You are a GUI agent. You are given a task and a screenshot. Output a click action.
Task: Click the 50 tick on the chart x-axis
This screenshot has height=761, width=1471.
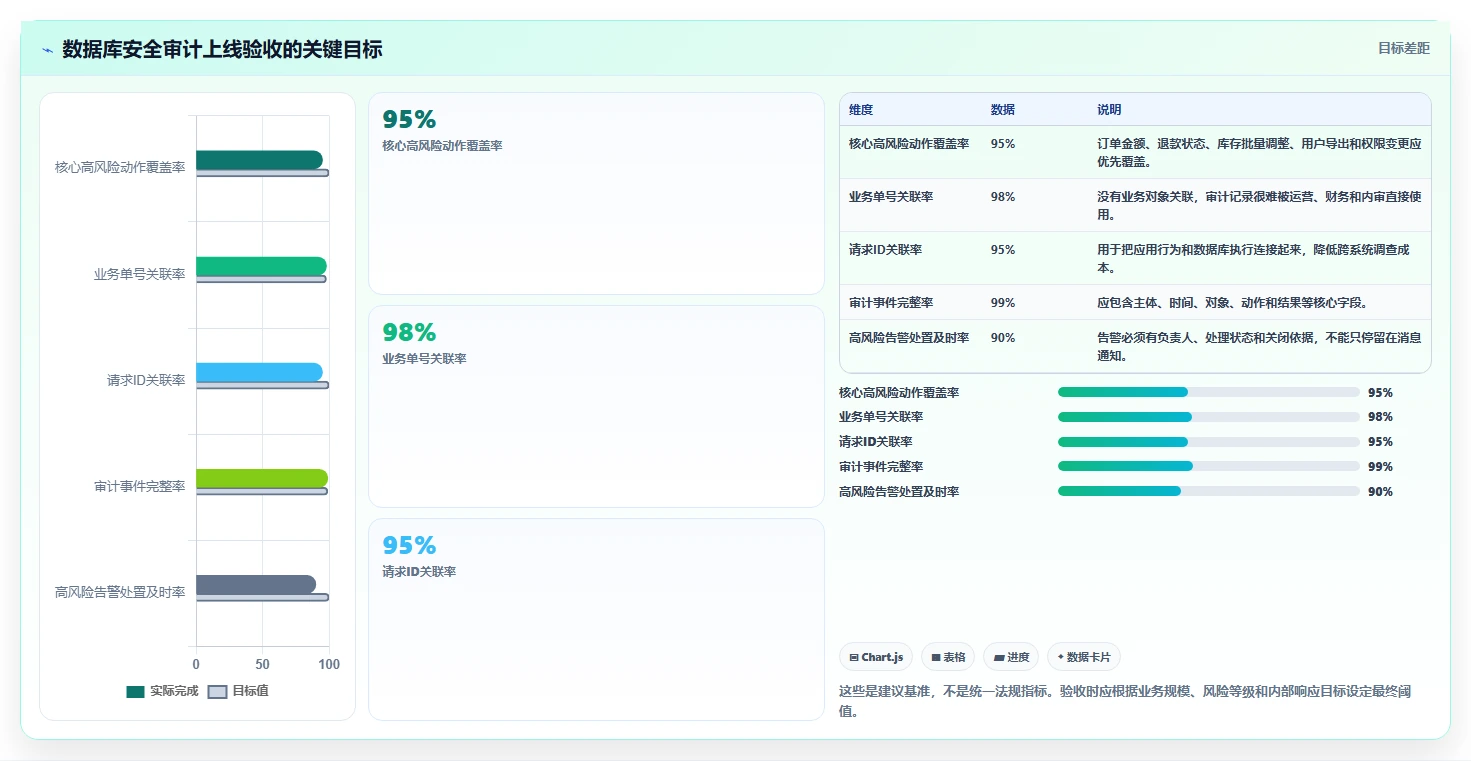point(262,664)
